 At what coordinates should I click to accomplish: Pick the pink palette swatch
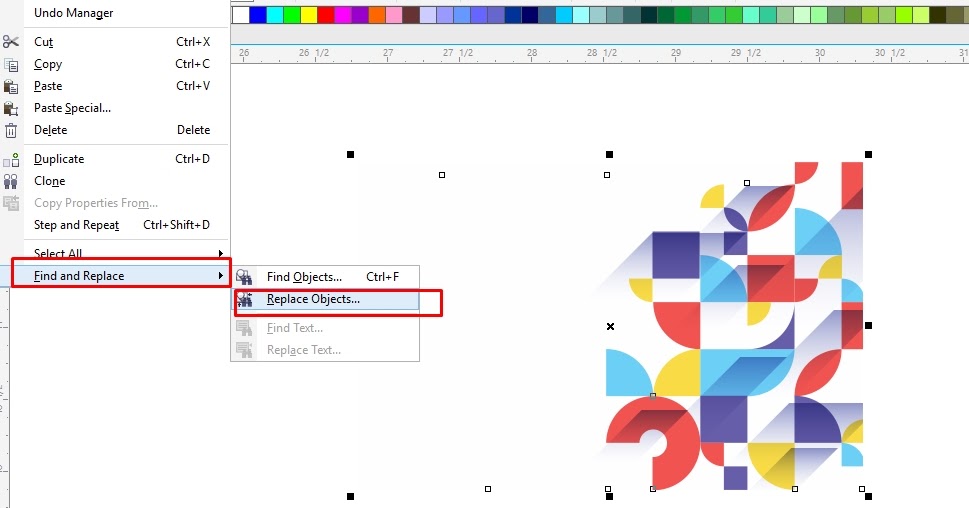click(x=394, y=15)
